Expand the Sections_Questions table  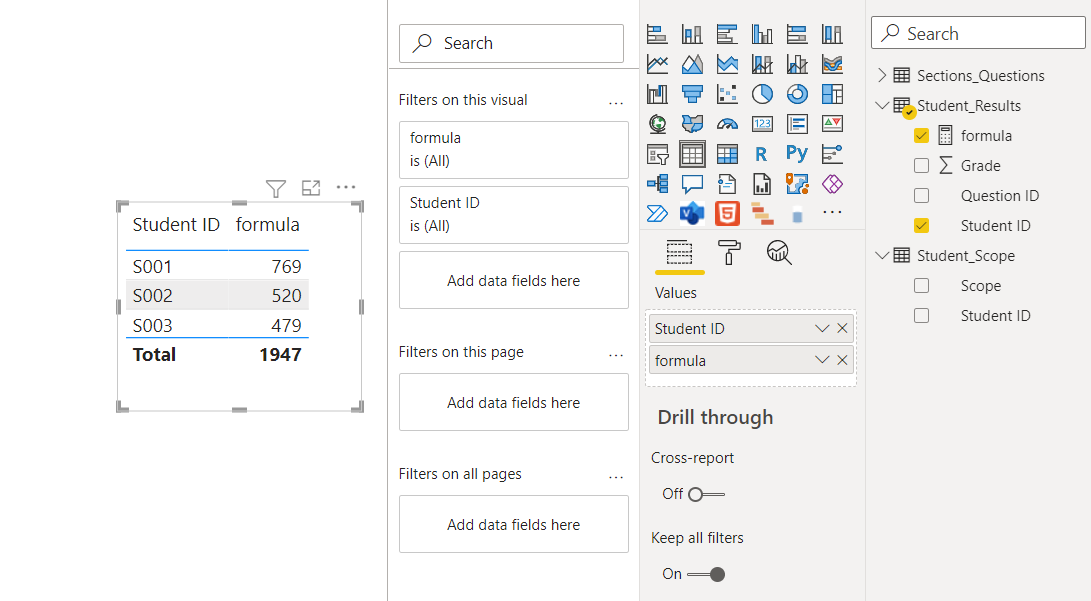pyautogui.click(x=882, y=75)
